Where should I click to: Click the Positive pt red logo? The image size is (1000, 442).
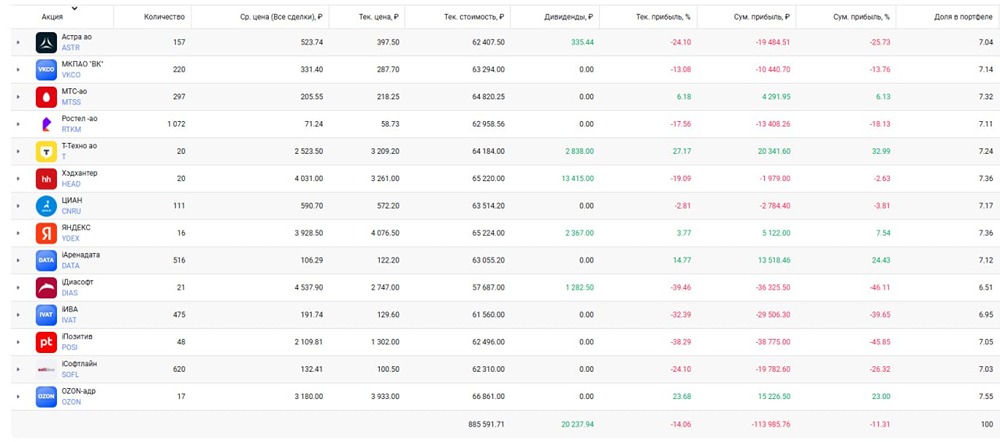tap(47, 343)
